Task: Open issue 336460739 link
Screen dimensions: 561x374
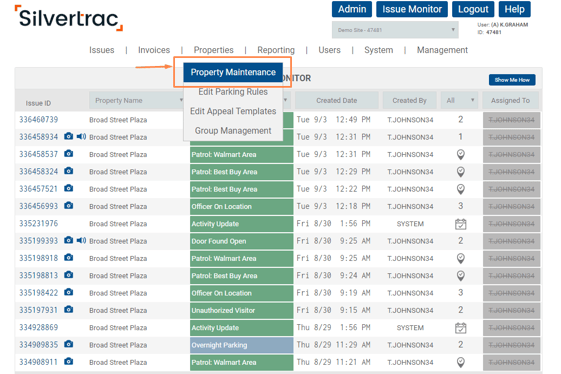Action: (39, 120)
